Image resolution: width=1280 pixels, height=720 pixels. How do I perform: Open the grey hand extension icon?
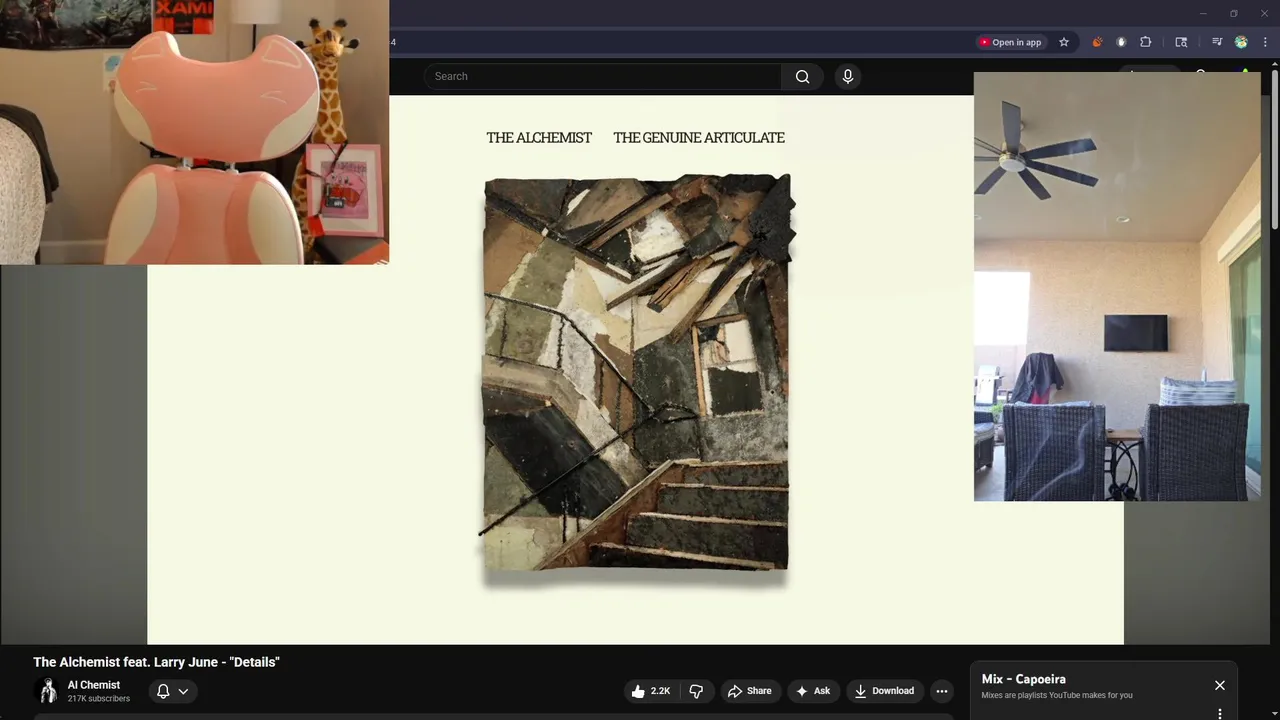coord(1121,42)
